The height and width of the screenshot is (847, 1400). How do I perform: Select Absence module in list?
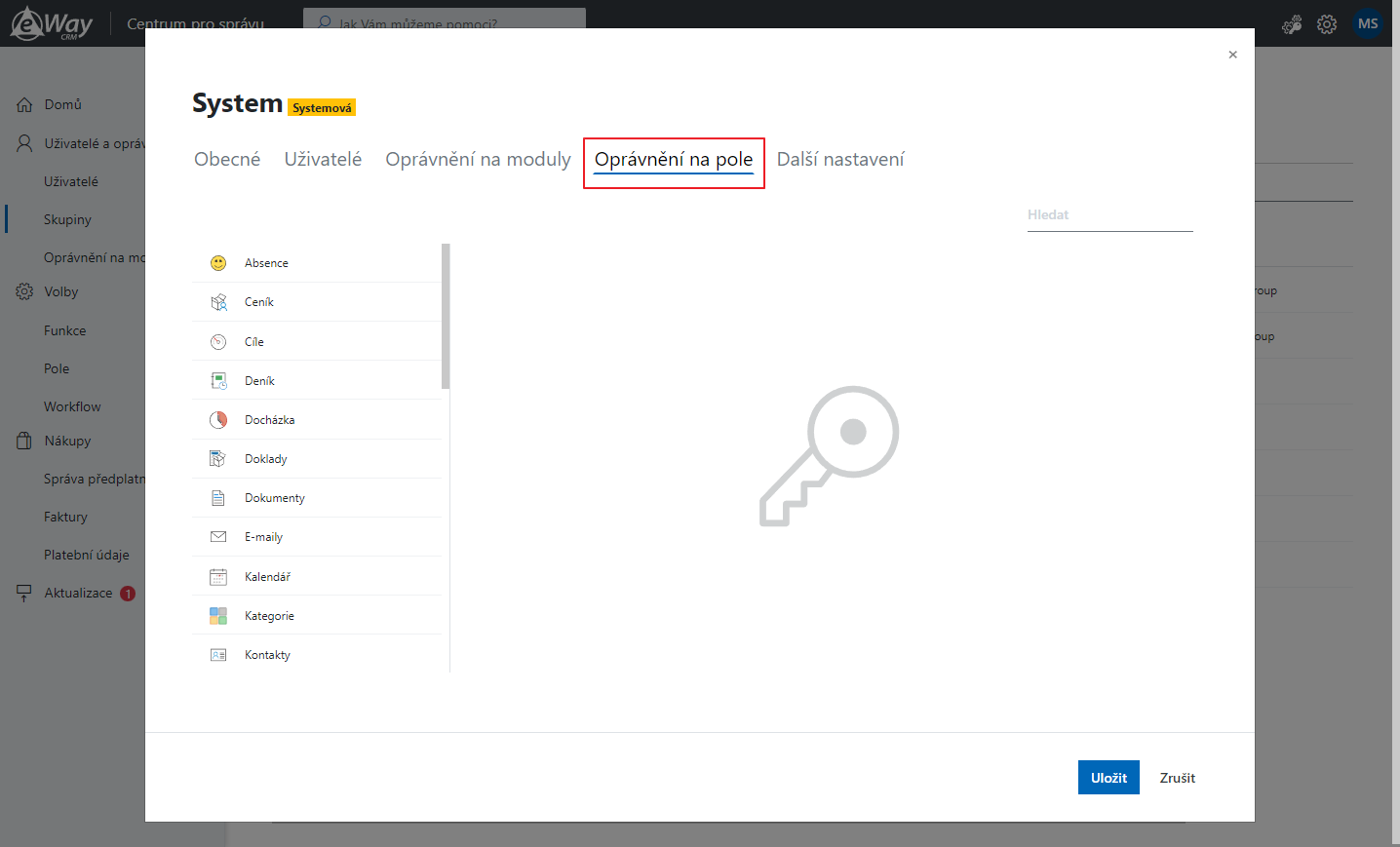point(316,263)
